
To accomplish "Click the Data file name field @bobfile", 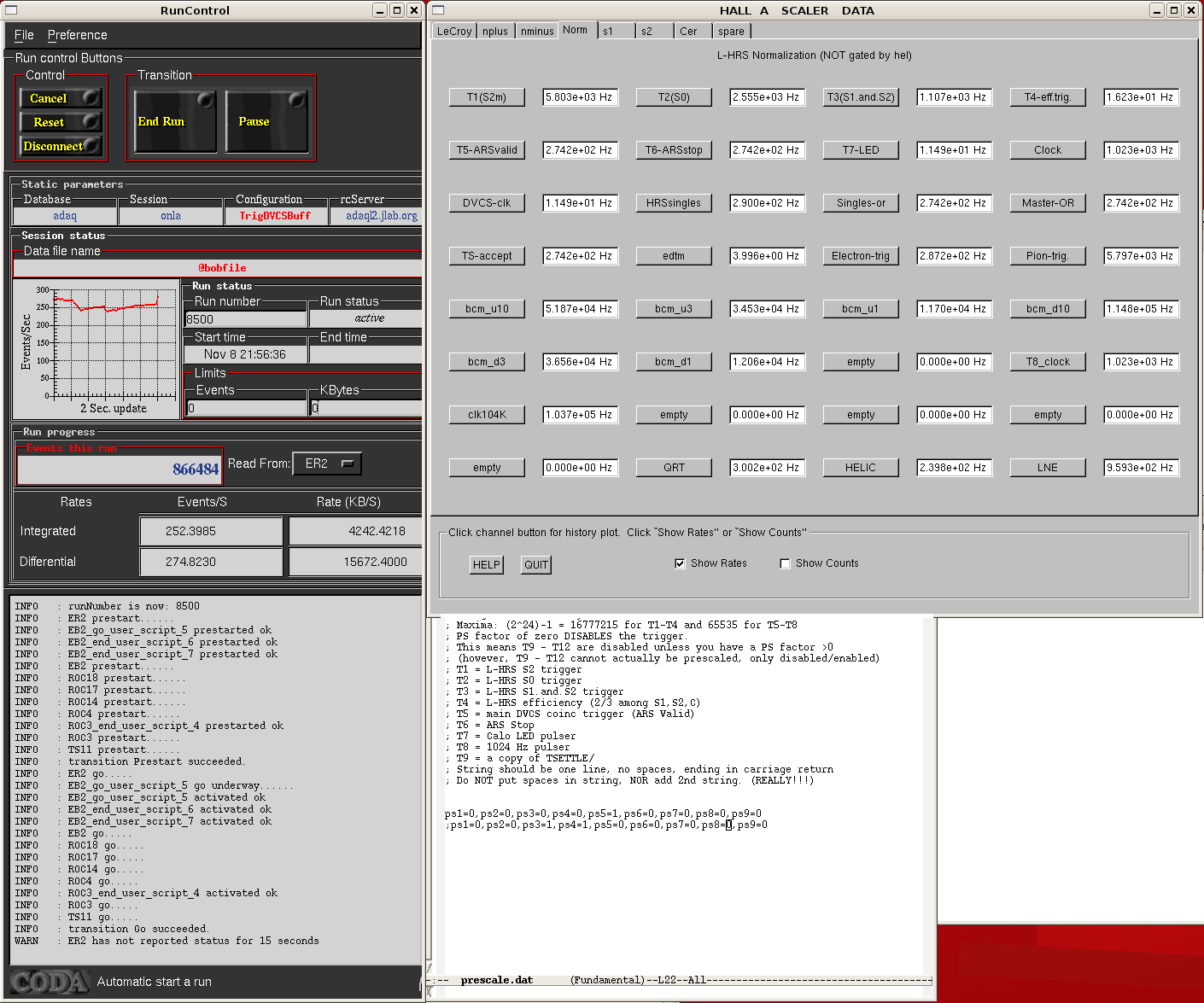I will click(x=218, y=268).
